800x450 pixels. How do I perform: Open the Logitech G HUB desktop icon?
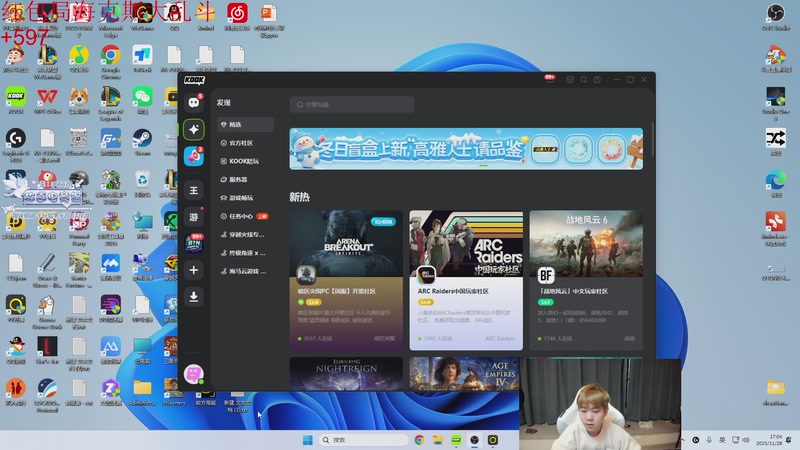tap(16, 145)
